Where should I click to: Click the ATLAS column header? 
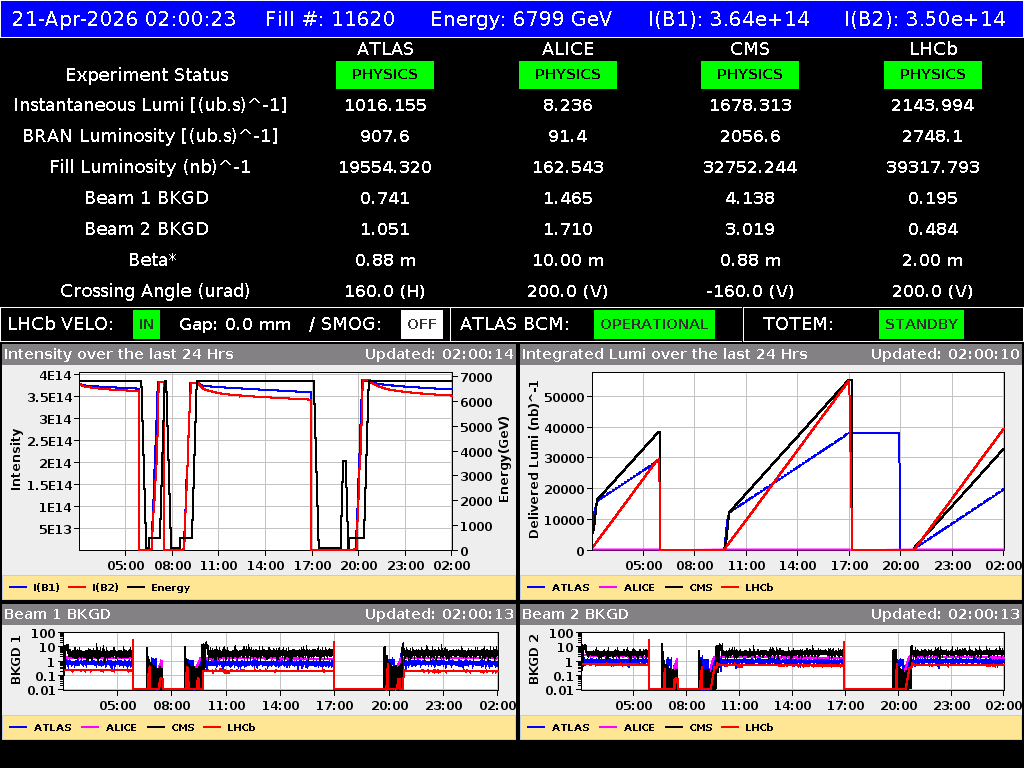(385, 49)
